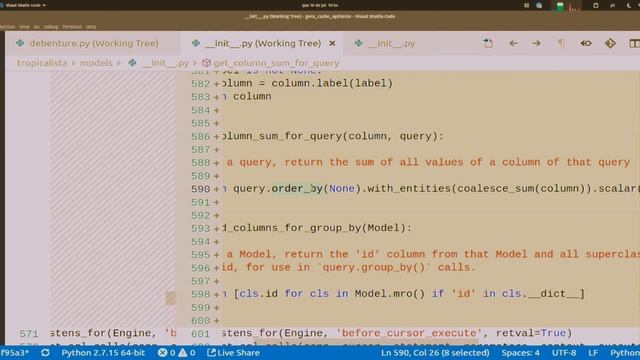Start Live Share from status bar
Screen dimensions: 640x360
[233, 353]
